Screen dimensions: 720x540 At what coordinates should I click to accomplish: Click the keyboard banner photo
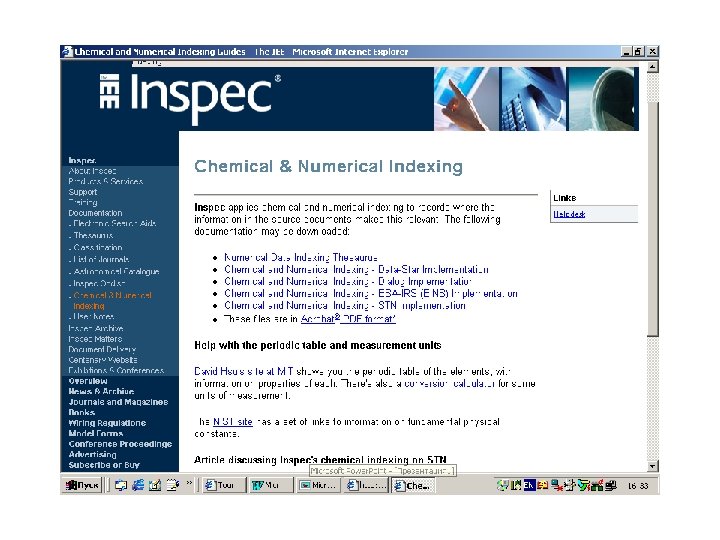pyautogui.click(x=533, y=99)
